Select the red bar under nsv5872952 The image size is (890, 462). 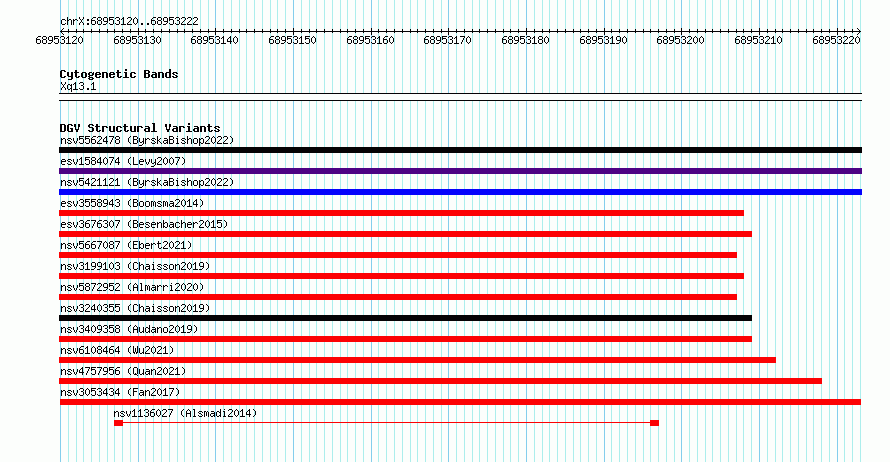pos(398,297)
